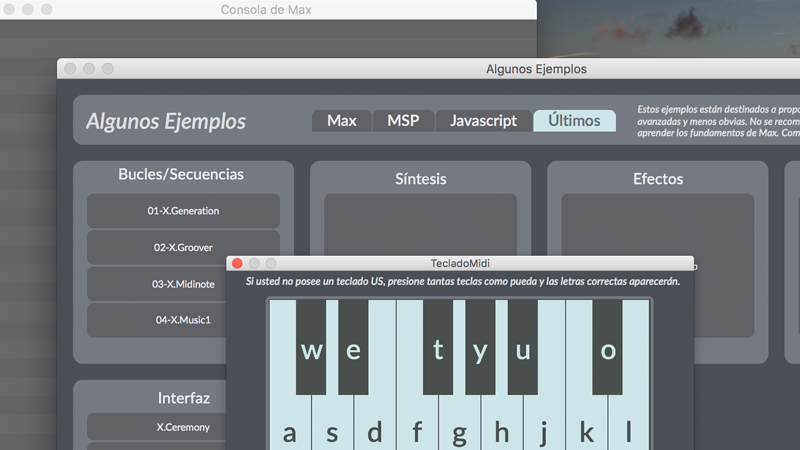Open the 03-X.Midinote example
The height and width of the screenshot is (450, 800).
pyautogui.click(x=183, y=284)
